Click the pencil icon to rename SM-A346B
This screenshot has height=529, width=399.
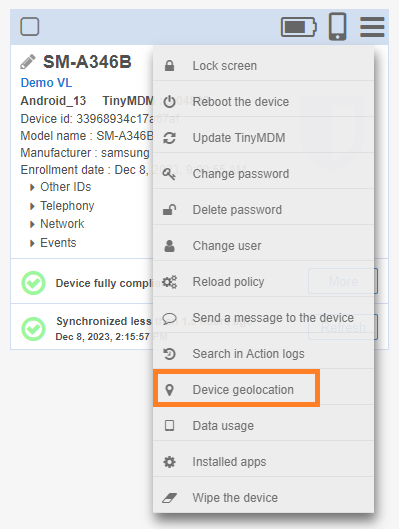(x=28, y=62)
